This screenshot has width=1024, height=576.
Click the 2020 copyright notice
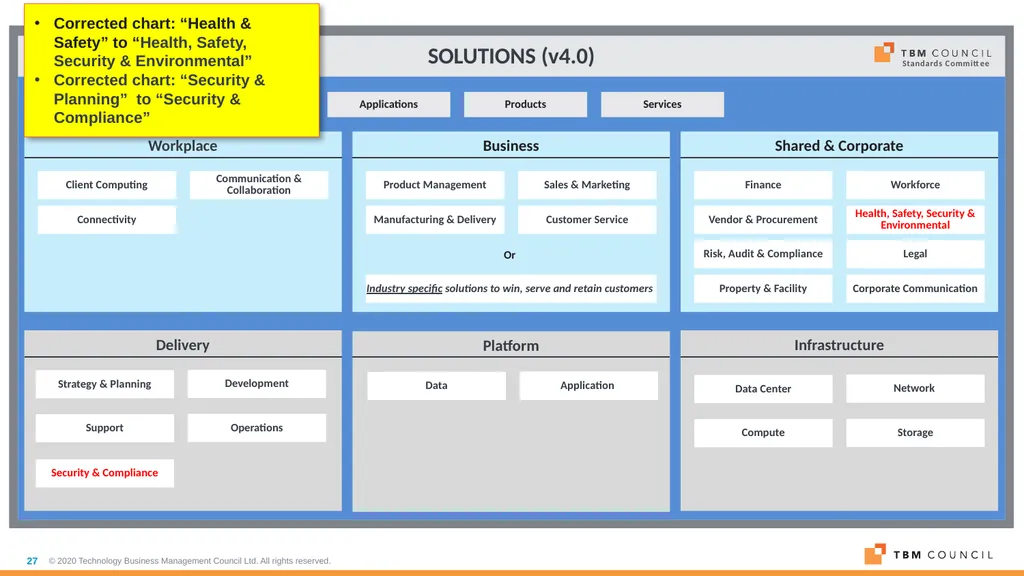pos(189,561)
